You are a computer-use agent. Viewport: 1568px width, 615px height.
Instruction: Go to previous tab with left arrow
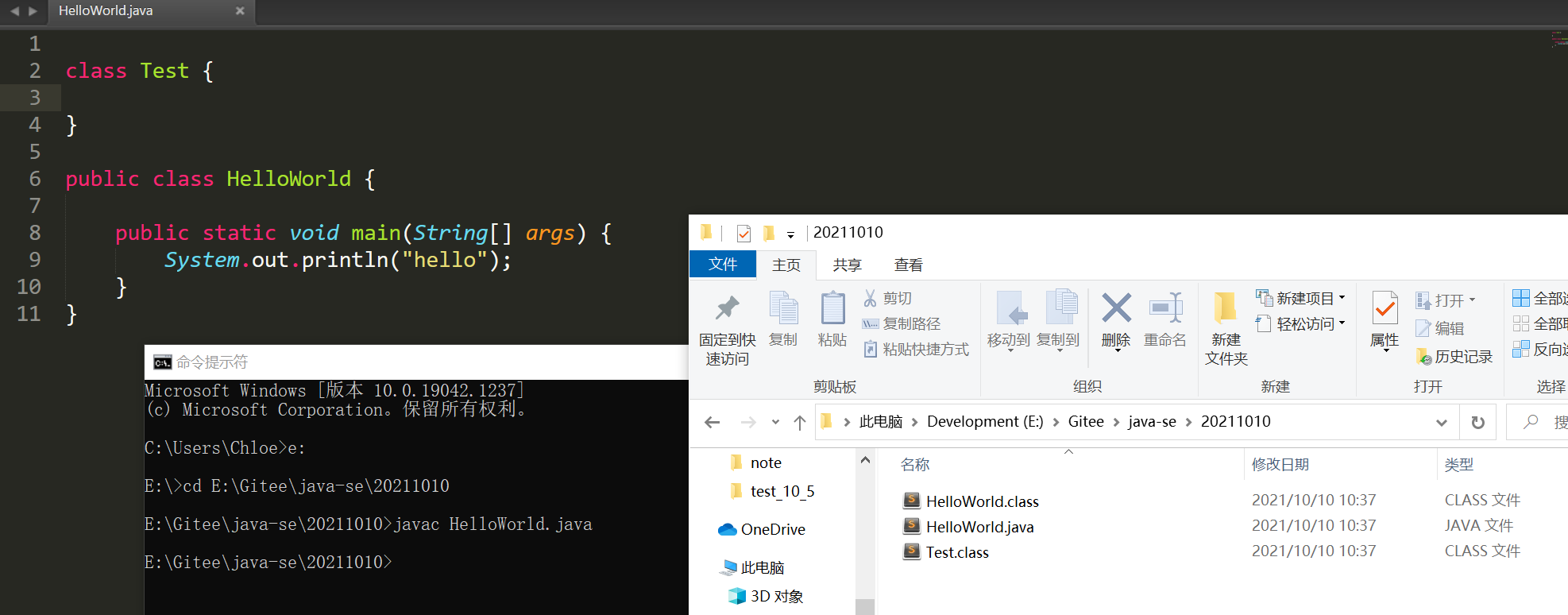point(14,11)
